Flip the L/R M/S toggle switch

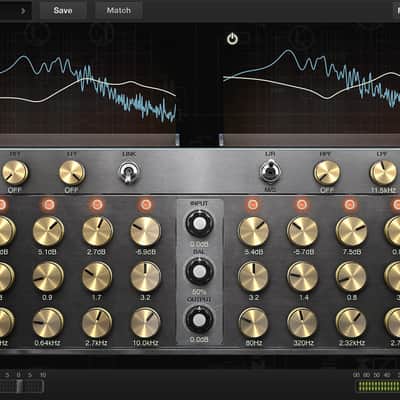coord(270,172)
